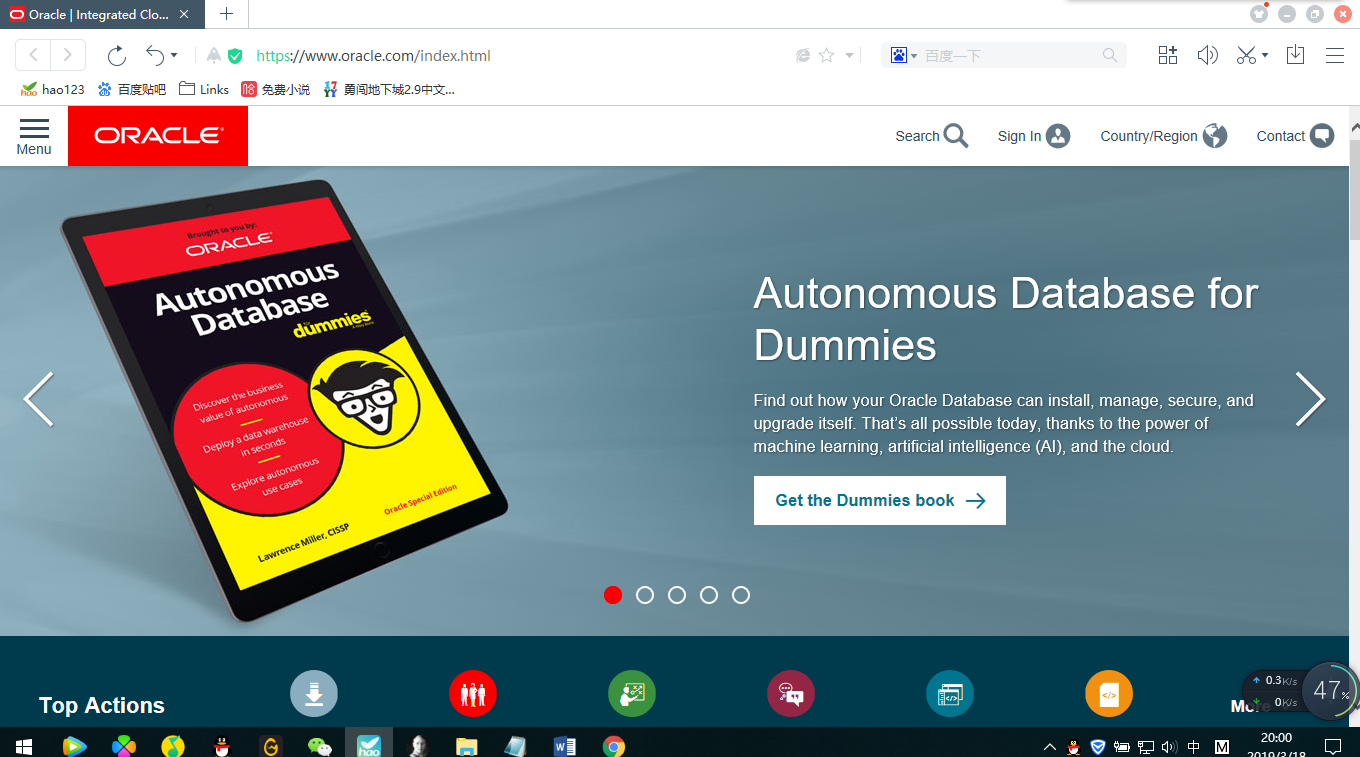The image size is (1360, 757).
Task: Click the Top Actions heading
Action: [x=102, y=705]
